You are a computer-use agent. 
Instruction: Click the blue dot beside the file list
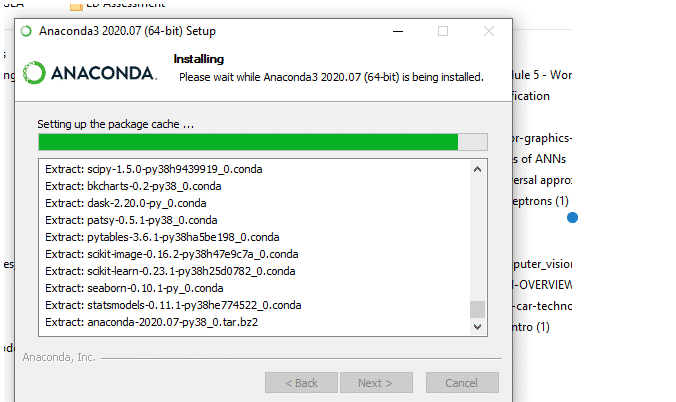pyautogui.click(x=572, y=218)
